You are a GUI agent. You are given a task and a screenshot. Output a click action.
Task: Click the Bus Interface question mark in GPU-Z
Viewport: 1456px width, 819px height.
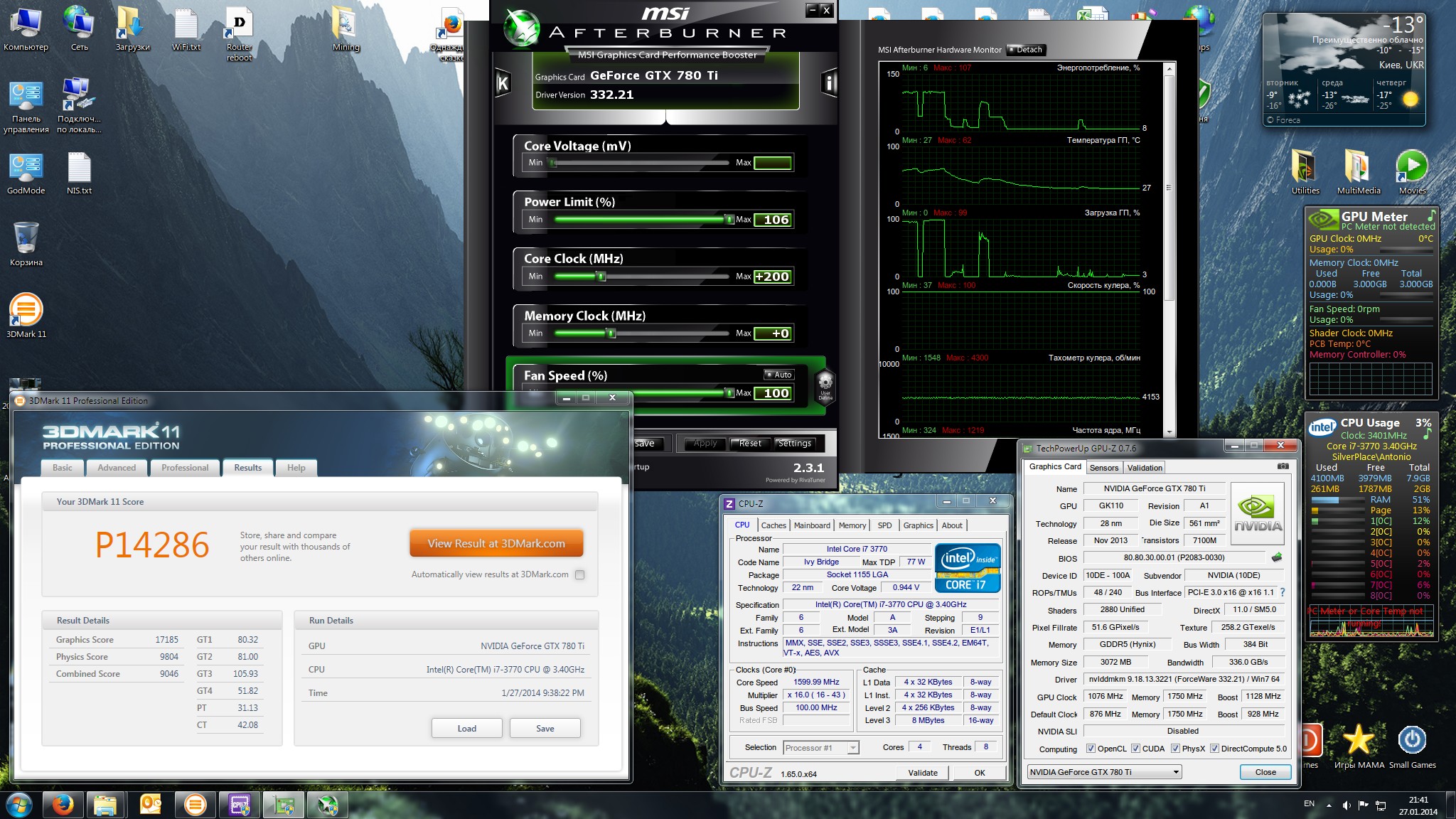pos(1283,592)
